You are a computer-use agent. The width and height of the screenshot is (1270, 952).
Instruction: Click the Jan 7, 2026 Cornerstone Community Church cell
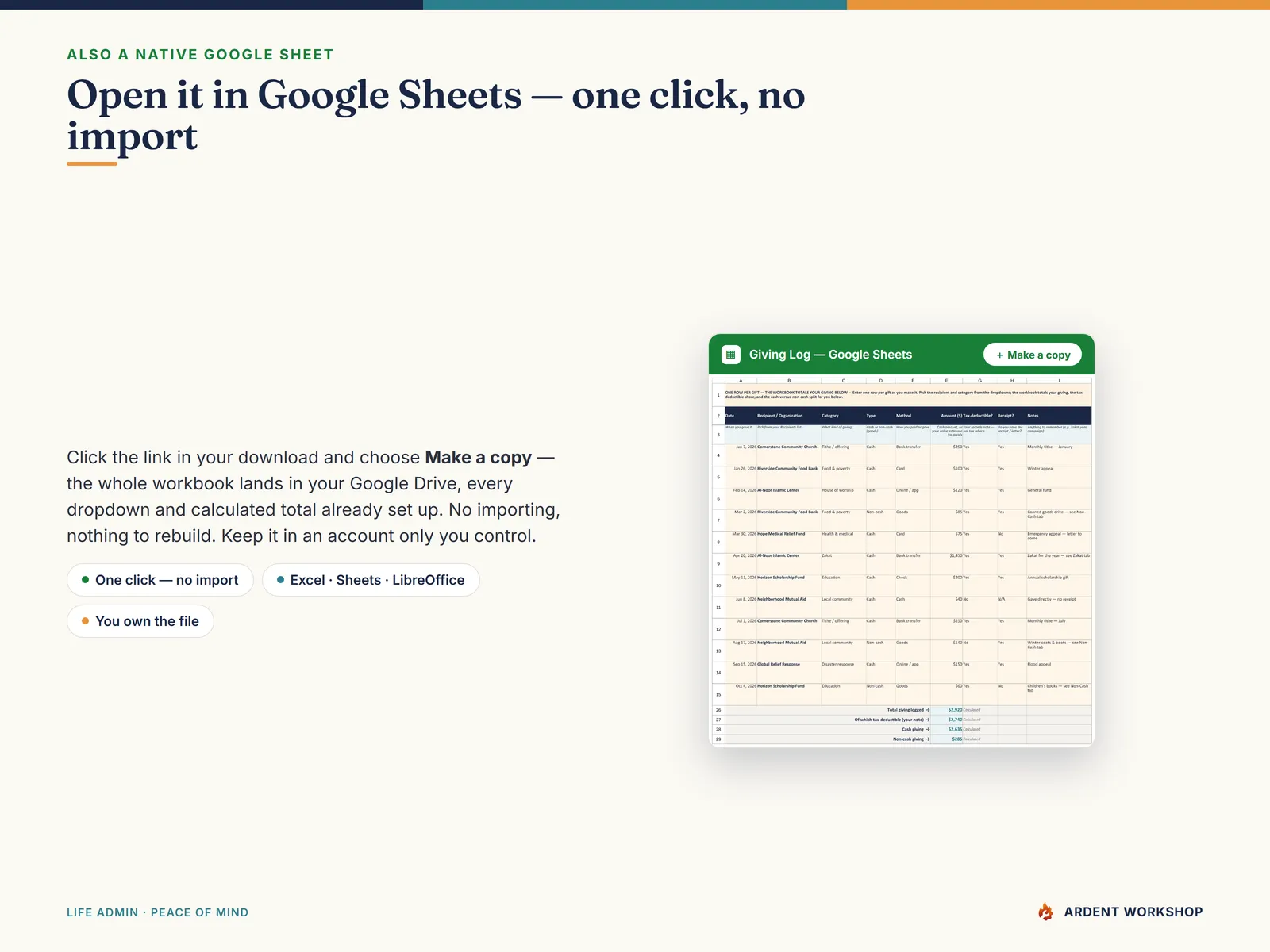[x=788, y=455]
